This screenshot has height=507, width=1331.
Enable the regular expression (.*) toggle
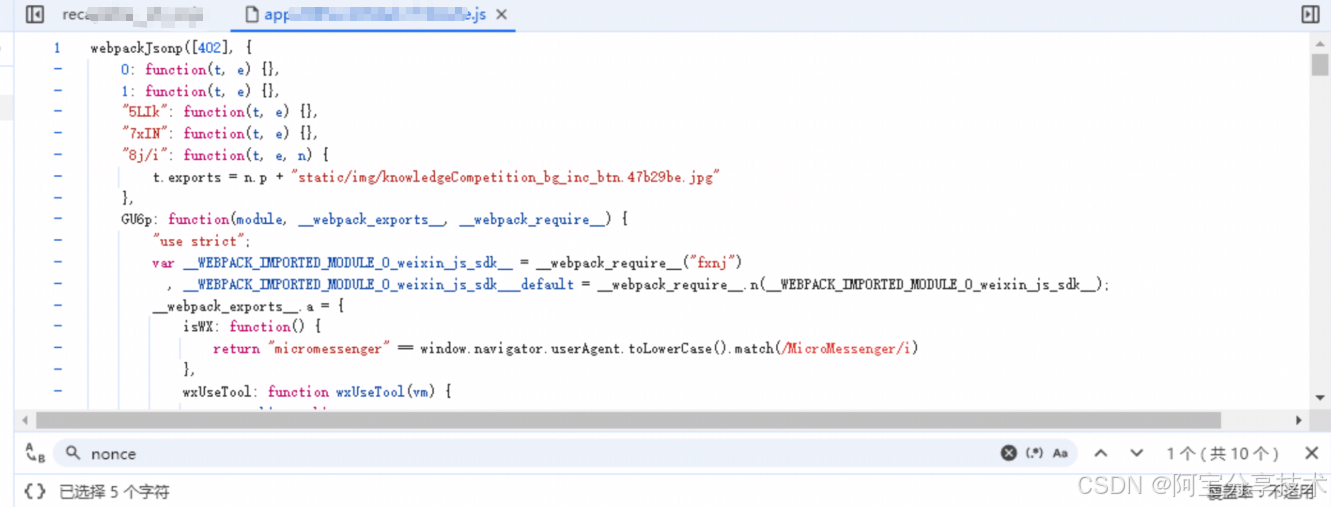click(x=1035, y=453)
